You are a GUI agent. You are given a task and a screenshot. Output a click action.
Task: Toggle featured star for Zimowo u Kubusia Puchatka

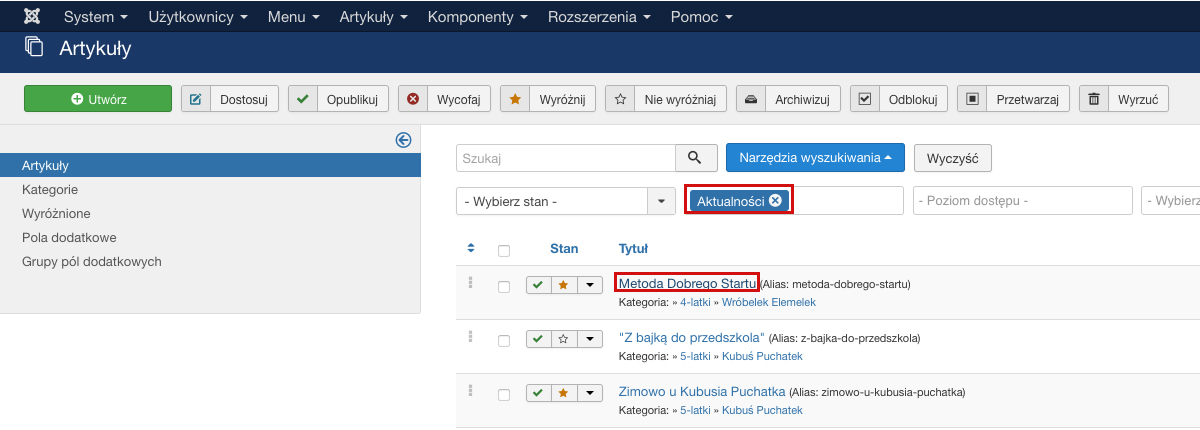coord(563,394)
